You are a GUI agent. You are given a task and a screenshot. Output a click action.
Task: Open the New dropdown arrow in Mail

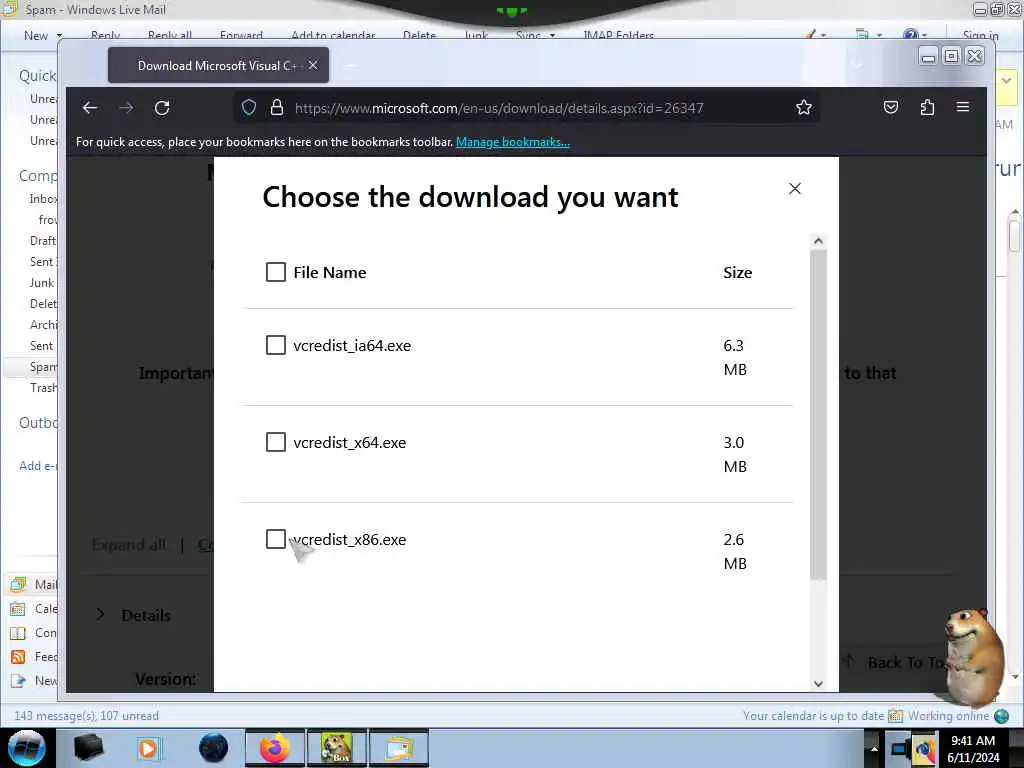point(59,35)
